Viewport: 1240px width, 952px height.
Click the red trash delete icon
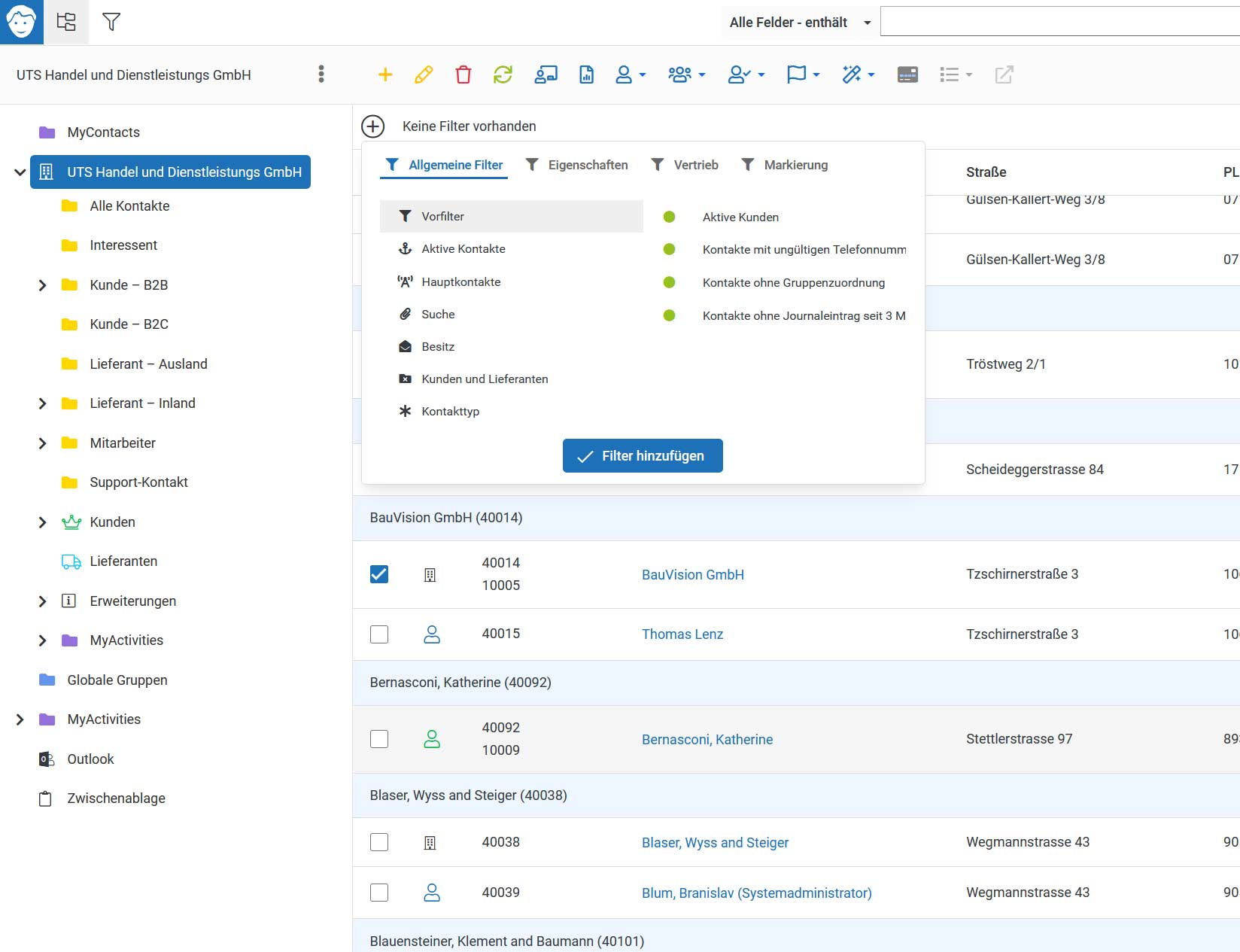tap(463, 75)
